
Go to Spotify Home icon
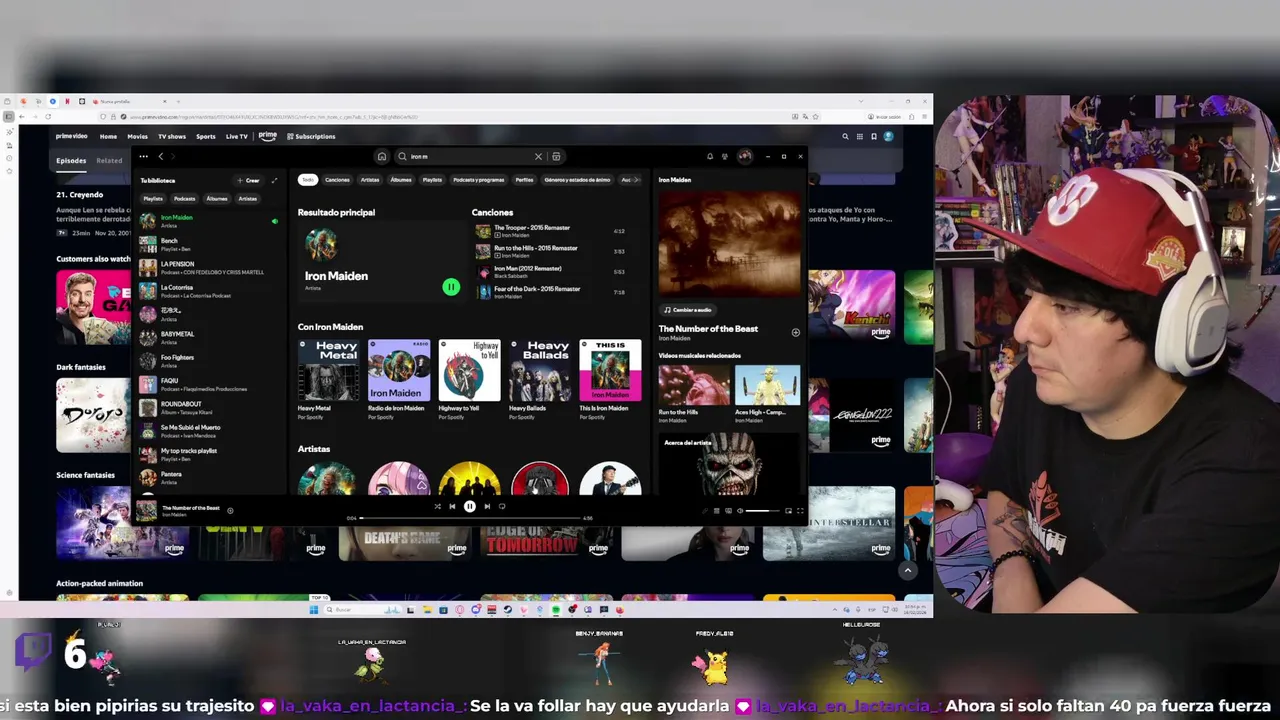[x=381, y=156]
